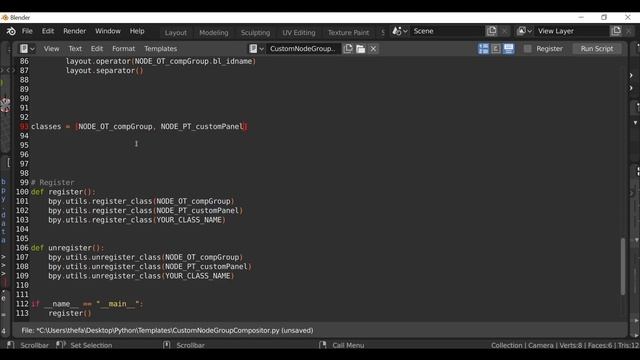Click the Set Selection status bar hint

(x=91, y=345)
